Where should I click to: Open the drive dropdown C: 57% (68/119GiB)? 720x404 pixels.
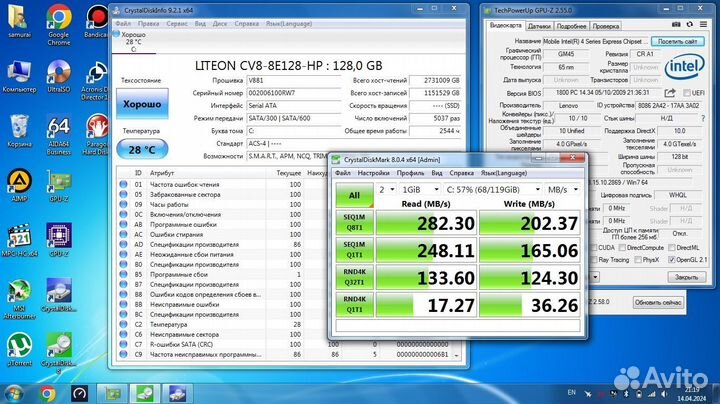coord(493,190)
